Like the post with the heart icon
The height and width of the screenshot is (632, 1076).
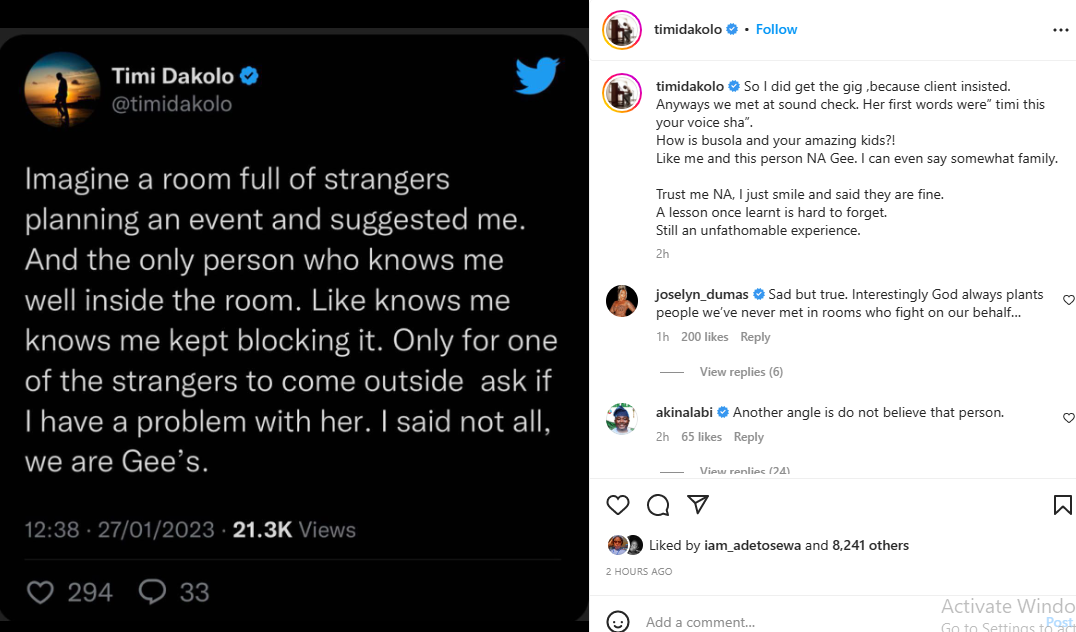pyautogui.click(x=619, y=505)
